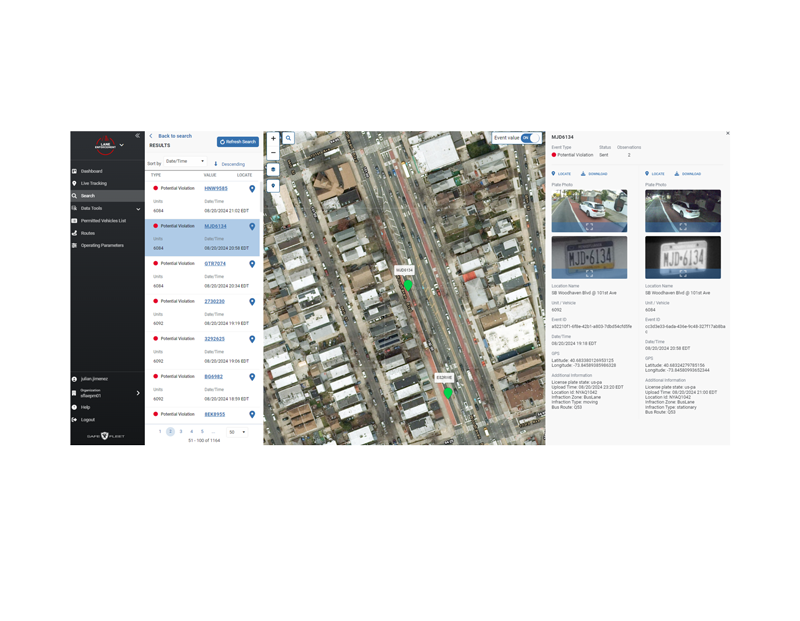Viewport: 800px width, 621px height.
Task: Click the map pin marker tool button
Action: 273,186
